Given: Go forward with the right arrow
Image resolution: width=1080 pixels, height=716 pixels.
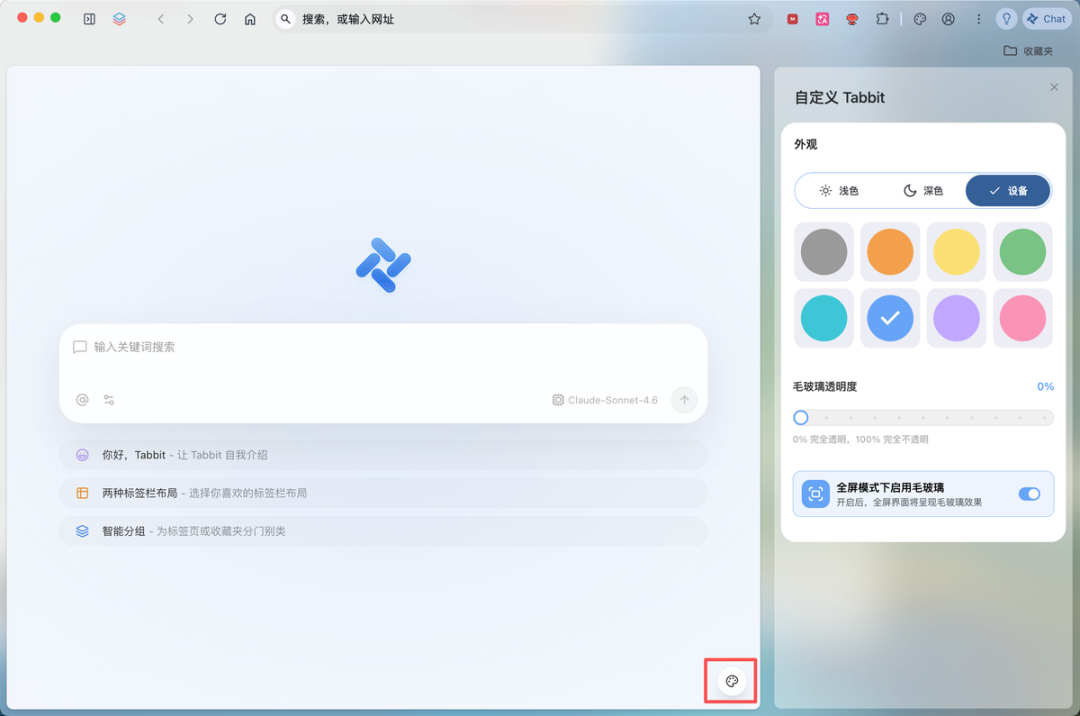Looking at the screenshot, I should [x=190, y=19].
